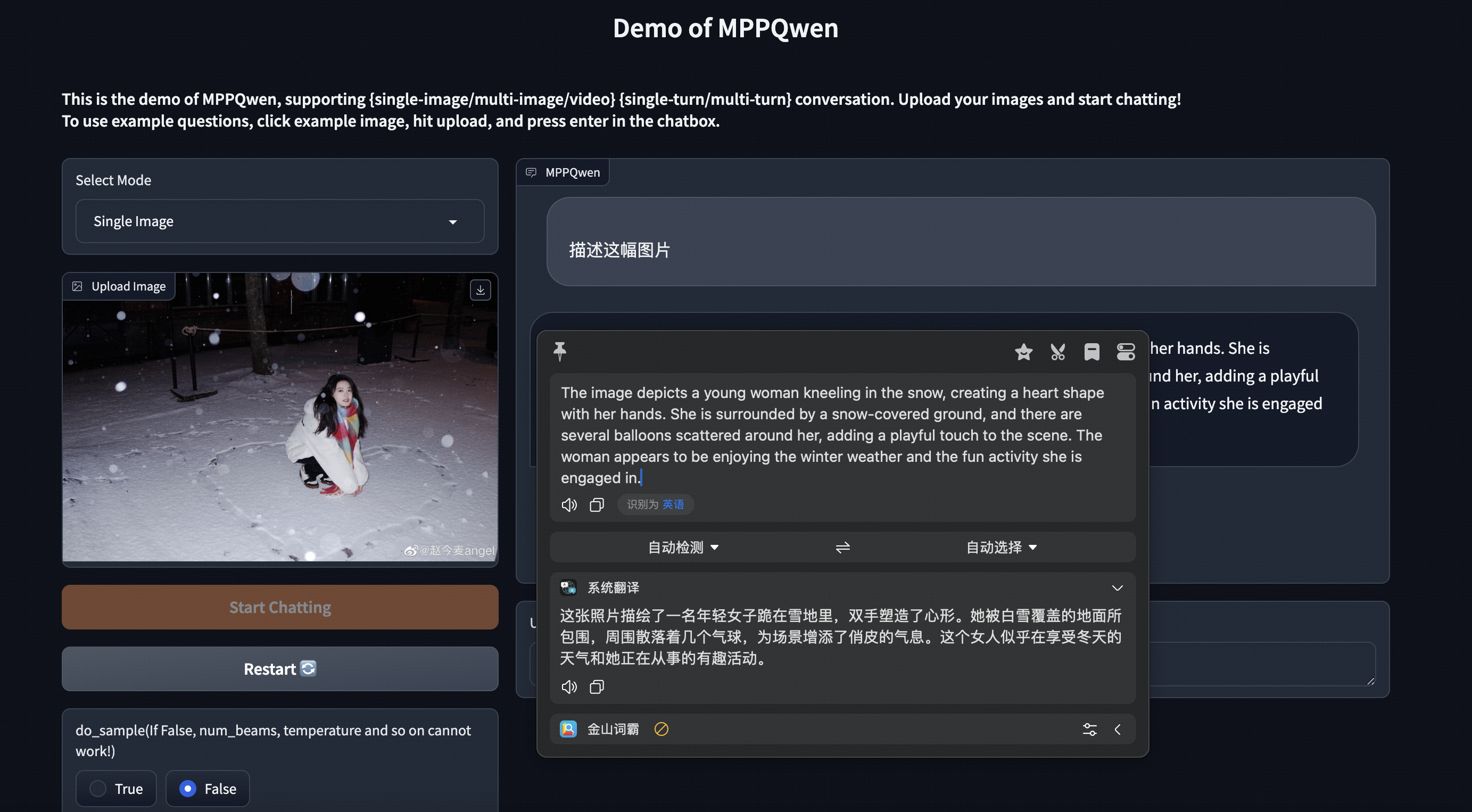The width and height of the screenshot is (1472, 812).
Task: Play audio of the English source text
Action: (568, 504)
